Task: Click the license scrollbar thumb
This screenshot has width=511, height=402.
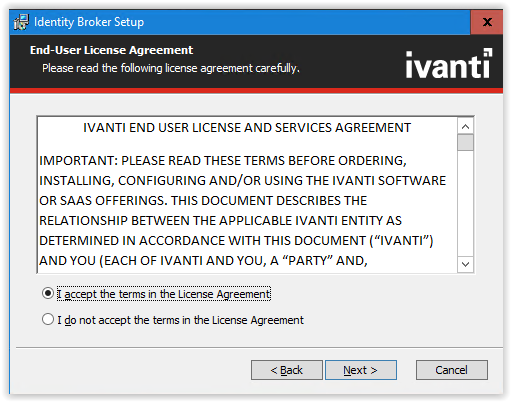Action: [465, 142]
